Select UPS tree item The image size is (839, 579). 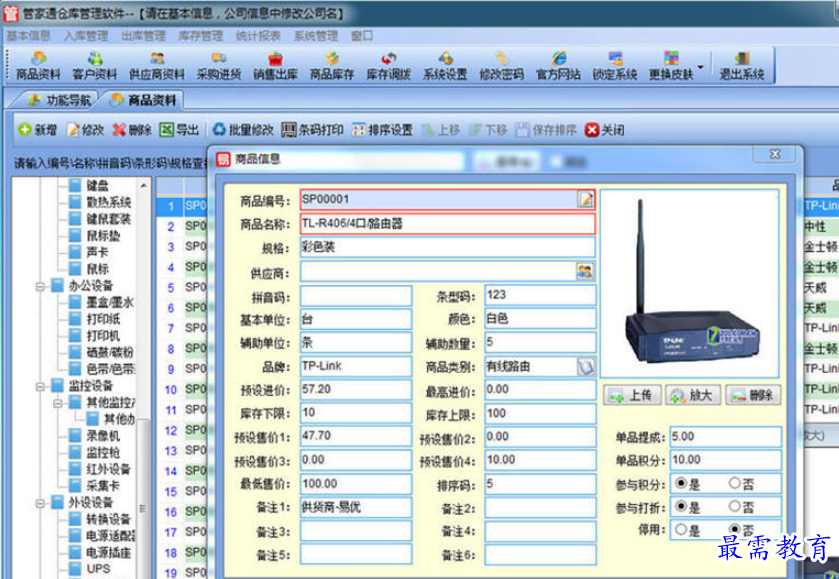[98, 568]
